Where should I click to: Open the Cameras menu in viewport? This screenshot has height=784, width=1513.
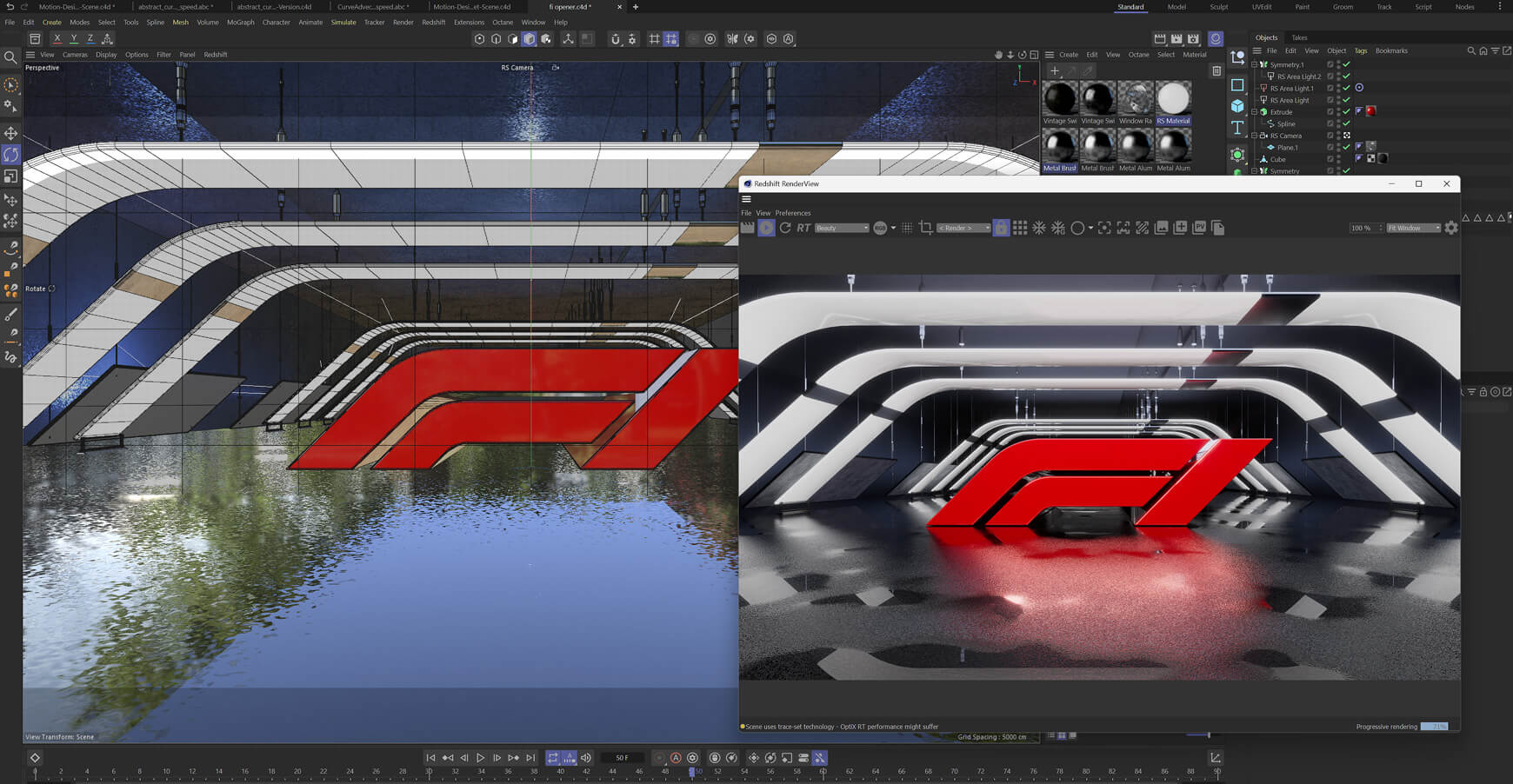pyautogui.click(x=75, y=55)
